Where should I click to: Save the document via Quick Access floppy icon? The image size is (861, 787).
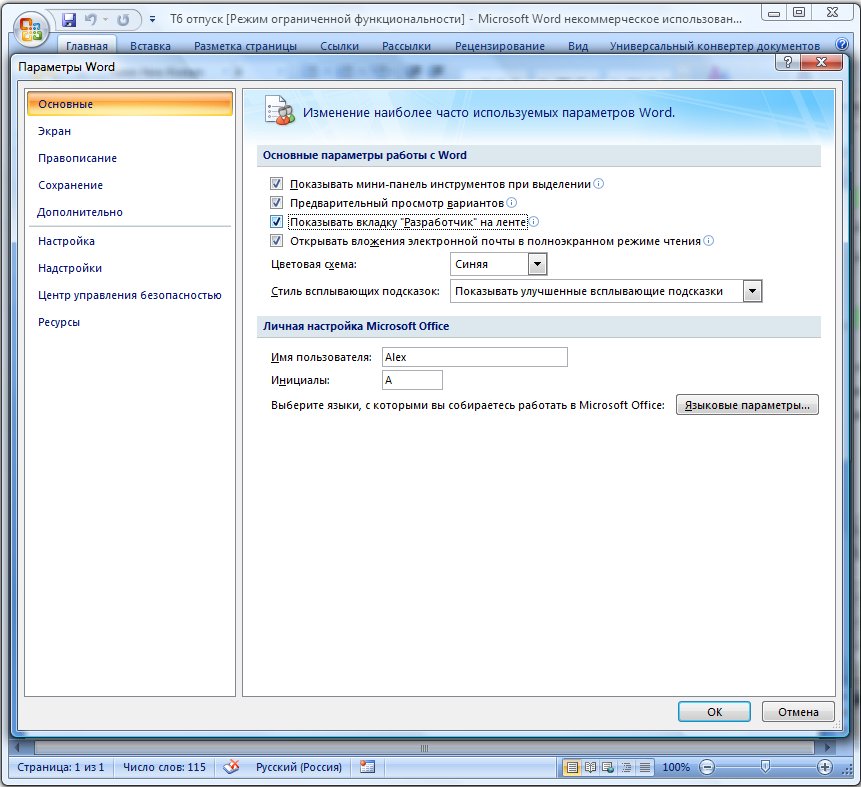[69, 20]
